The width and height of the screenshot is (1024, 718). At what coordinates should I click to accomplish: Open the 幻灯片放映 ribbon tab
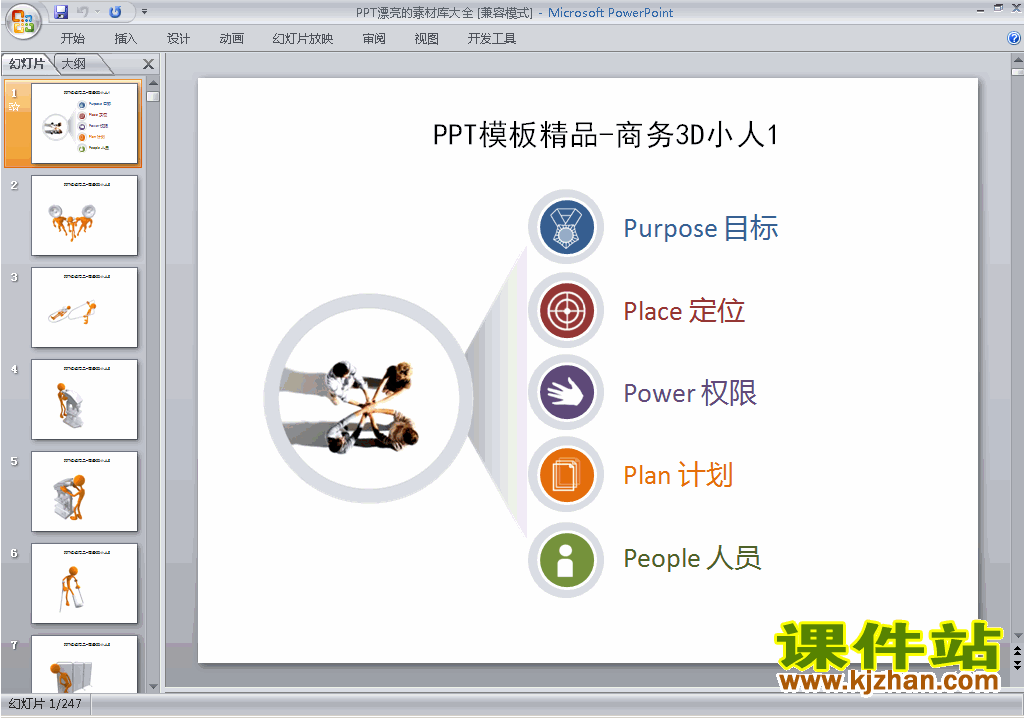[302, 39]
